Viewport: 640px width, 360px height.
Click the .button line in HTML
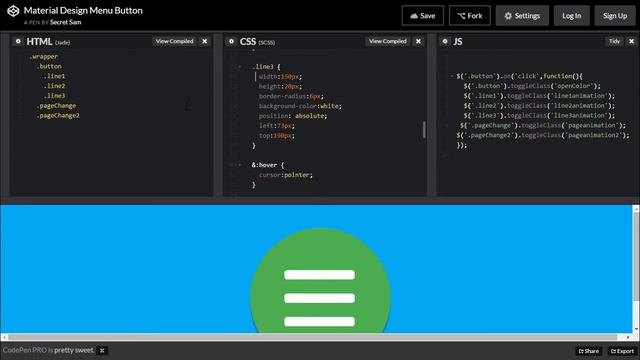(49, 67)
